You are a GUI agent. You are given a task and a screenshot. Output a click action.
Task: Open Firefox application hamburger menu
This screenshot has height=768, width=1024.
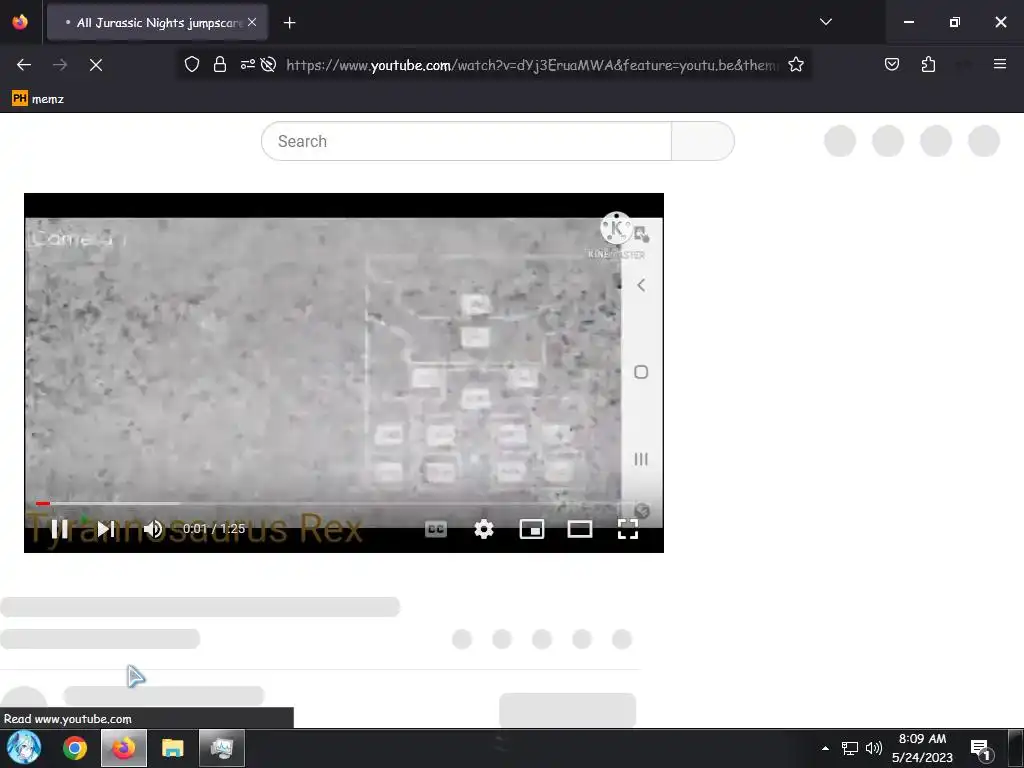tap(999, 64)
